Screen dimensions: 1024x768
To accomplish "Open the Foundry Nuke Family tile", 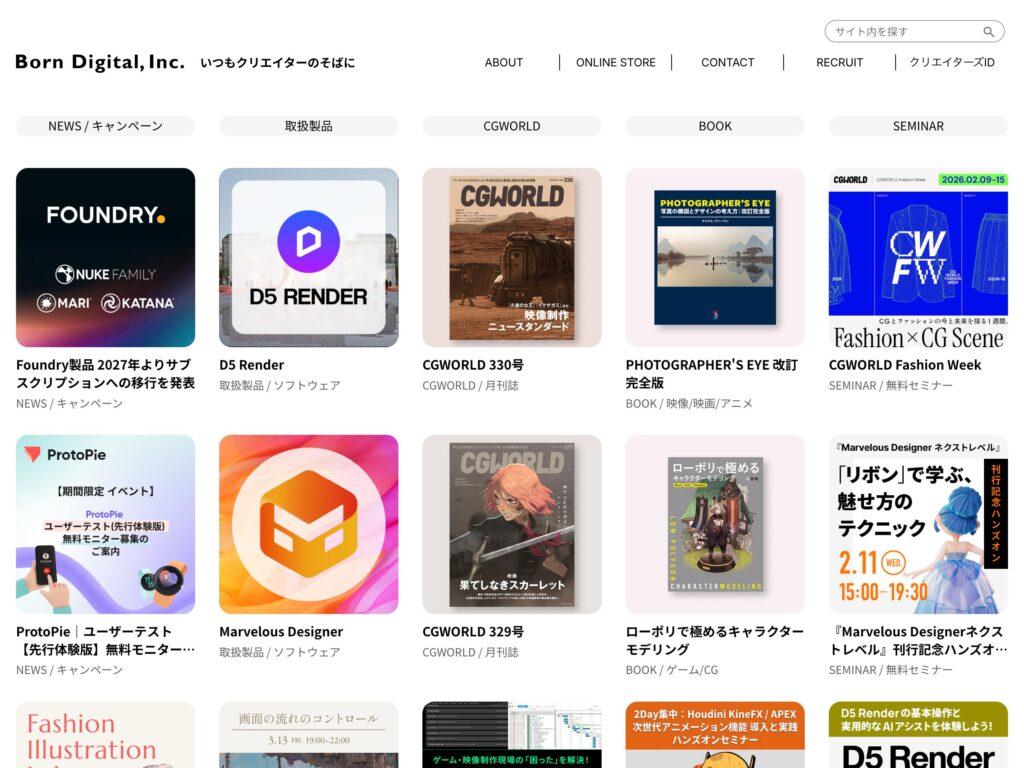I will [105, 257].
